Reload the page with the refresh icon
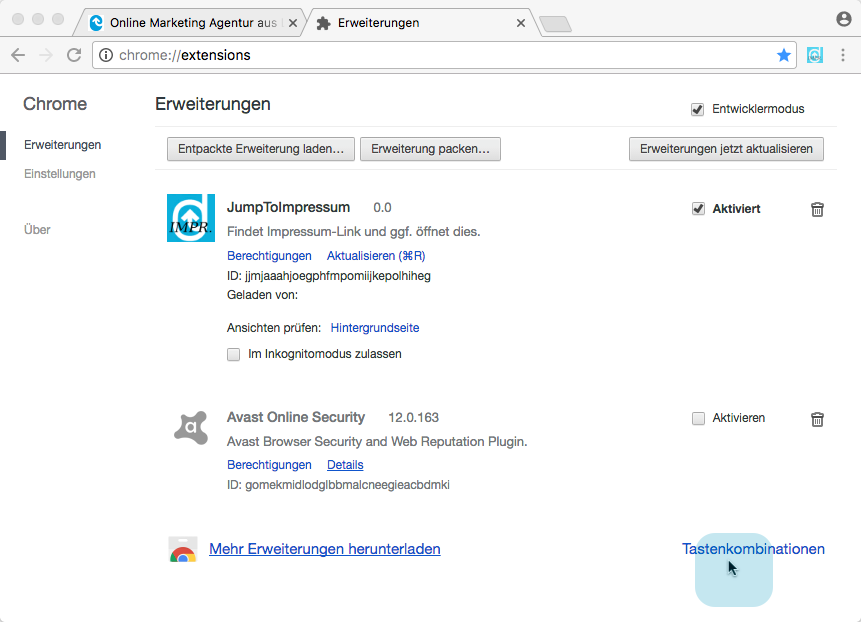The image size is (861, 622). pyautogui.click(x=74, y=55)
